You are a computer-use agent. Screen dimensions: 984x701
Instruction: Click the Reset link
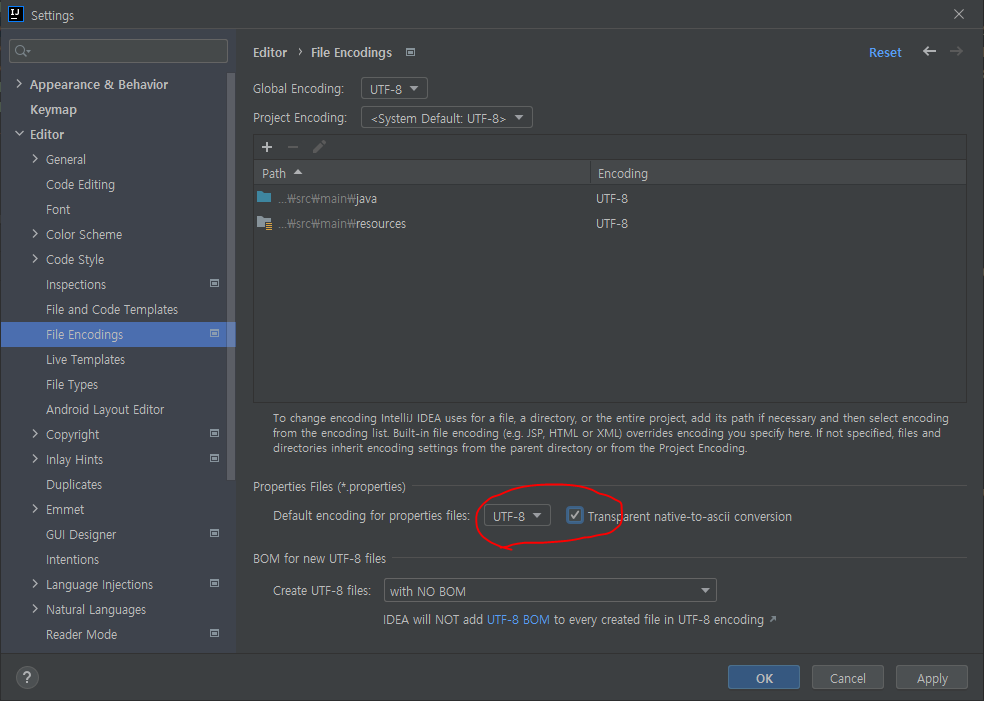[885, 53]
